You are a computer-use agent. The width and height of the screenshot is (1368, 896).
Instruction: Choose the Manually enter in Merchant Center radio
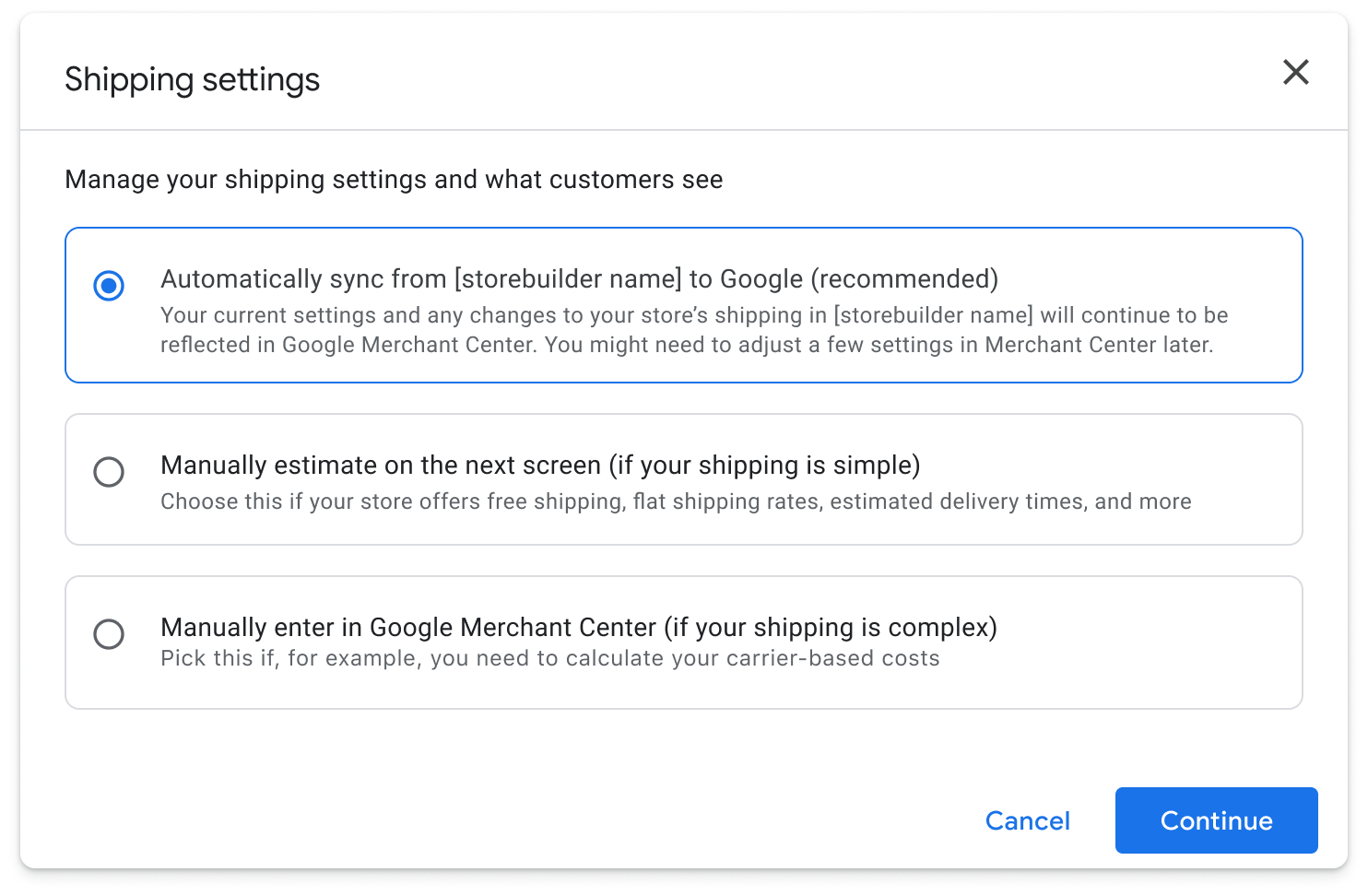point(109,634)
